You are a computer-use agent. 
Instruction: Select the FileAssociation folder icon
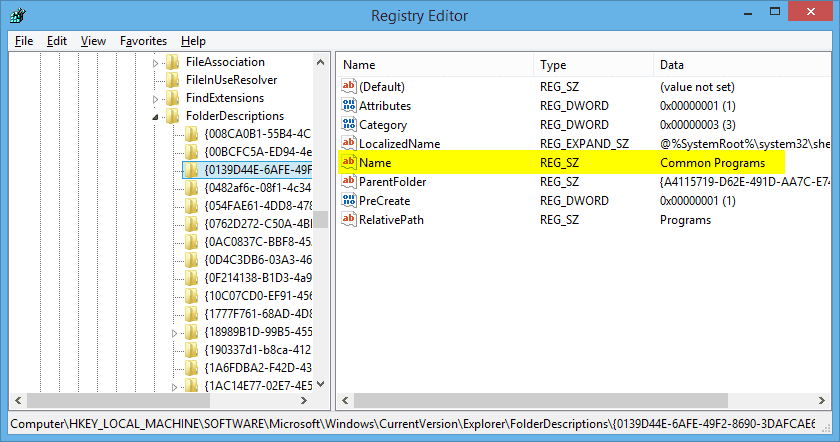pos(172,62)
